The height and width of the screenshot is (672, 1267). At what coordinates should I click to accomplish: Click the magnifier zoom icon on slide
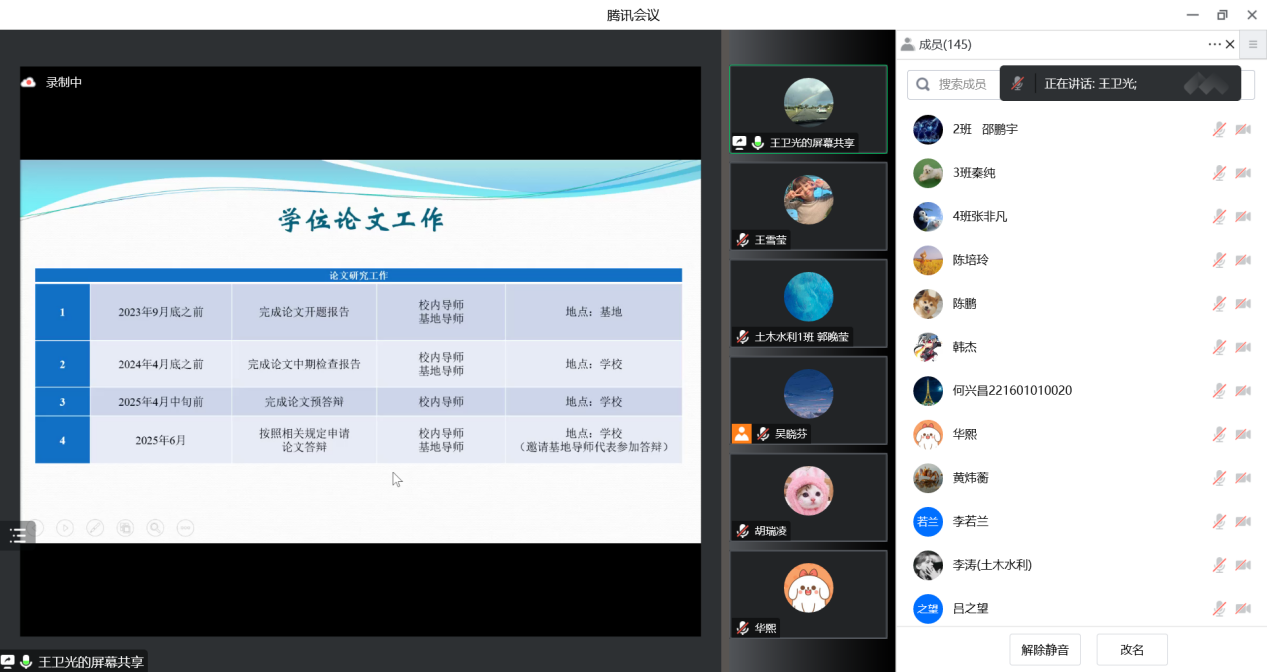pos(155,528)
